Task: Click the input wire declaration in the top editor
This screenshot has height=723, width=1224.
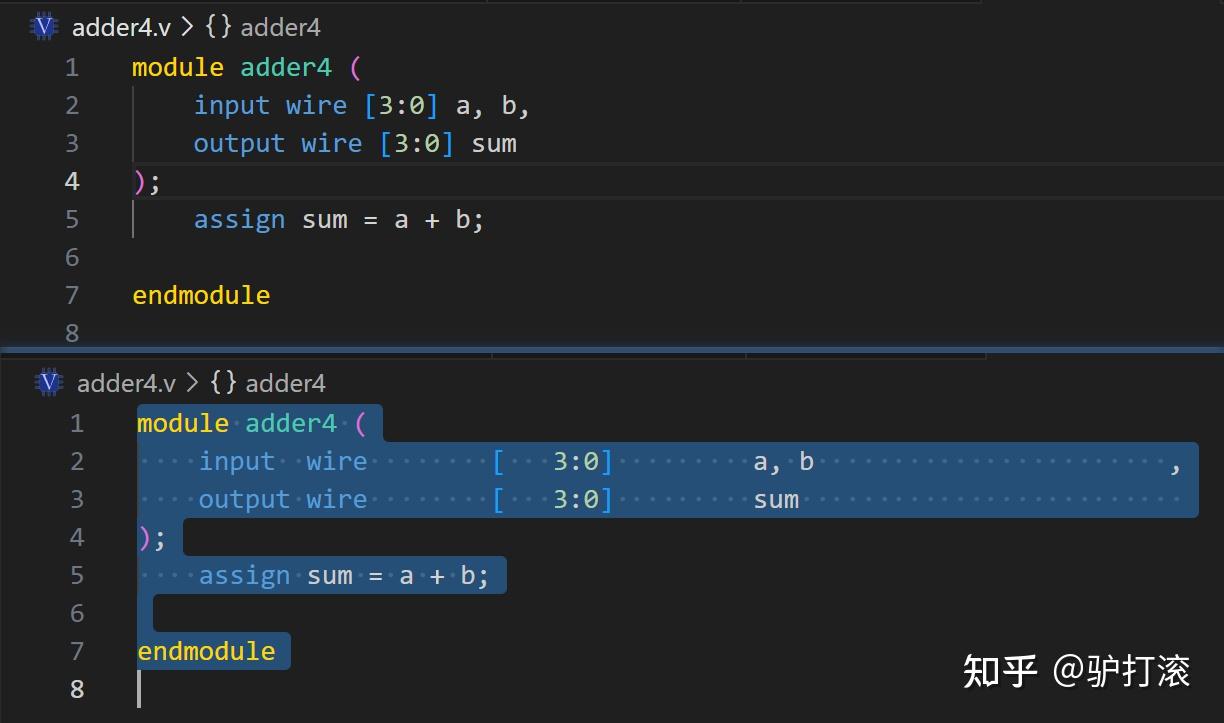Action: [271, 105]
